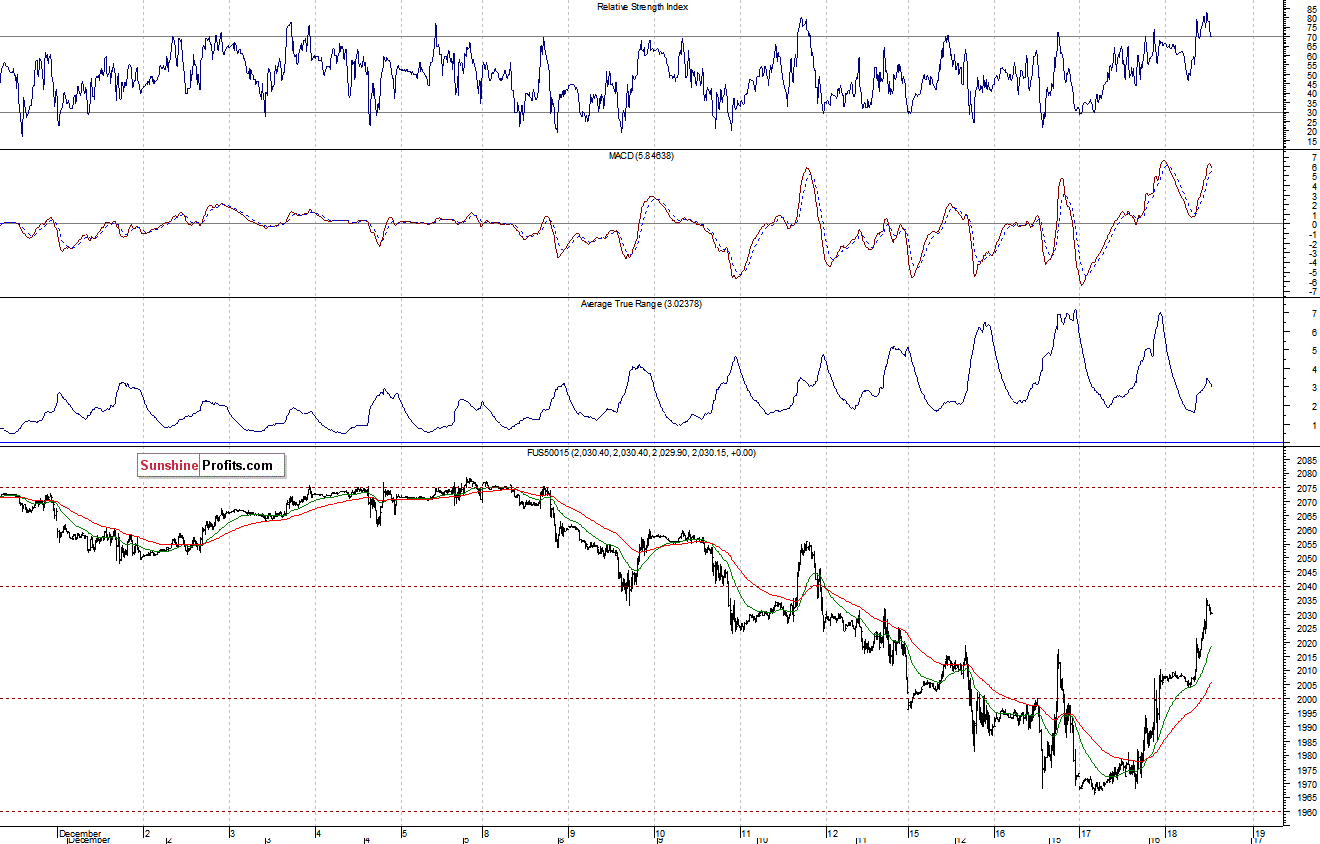This screenshot has width=1320, height=844.
Task: Click the December label on date axis
Action: pos(81,833)
